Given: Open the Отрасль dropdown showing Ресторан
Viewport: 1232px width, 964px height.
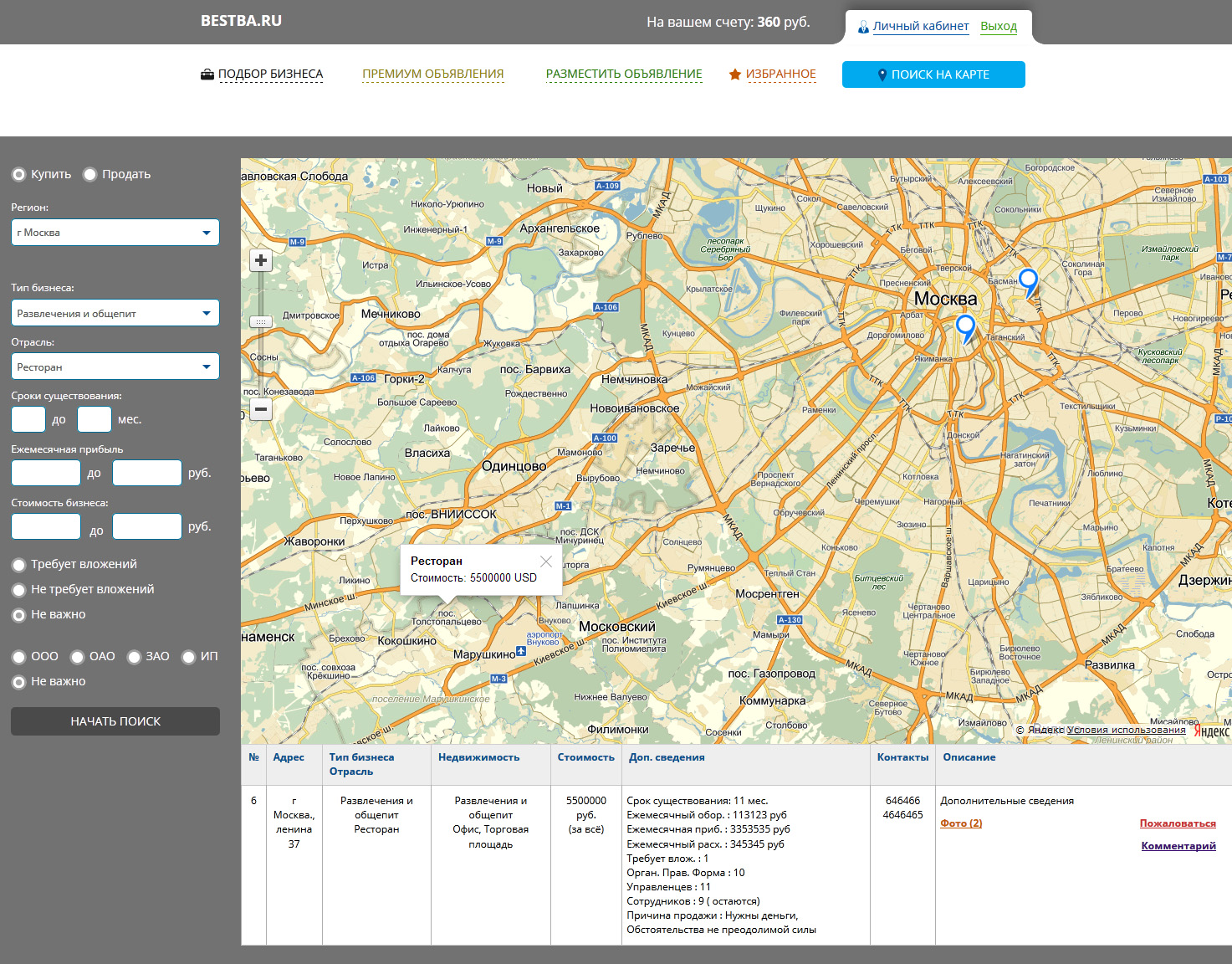Looking at the screenshot, I should [x=115, y=367].
